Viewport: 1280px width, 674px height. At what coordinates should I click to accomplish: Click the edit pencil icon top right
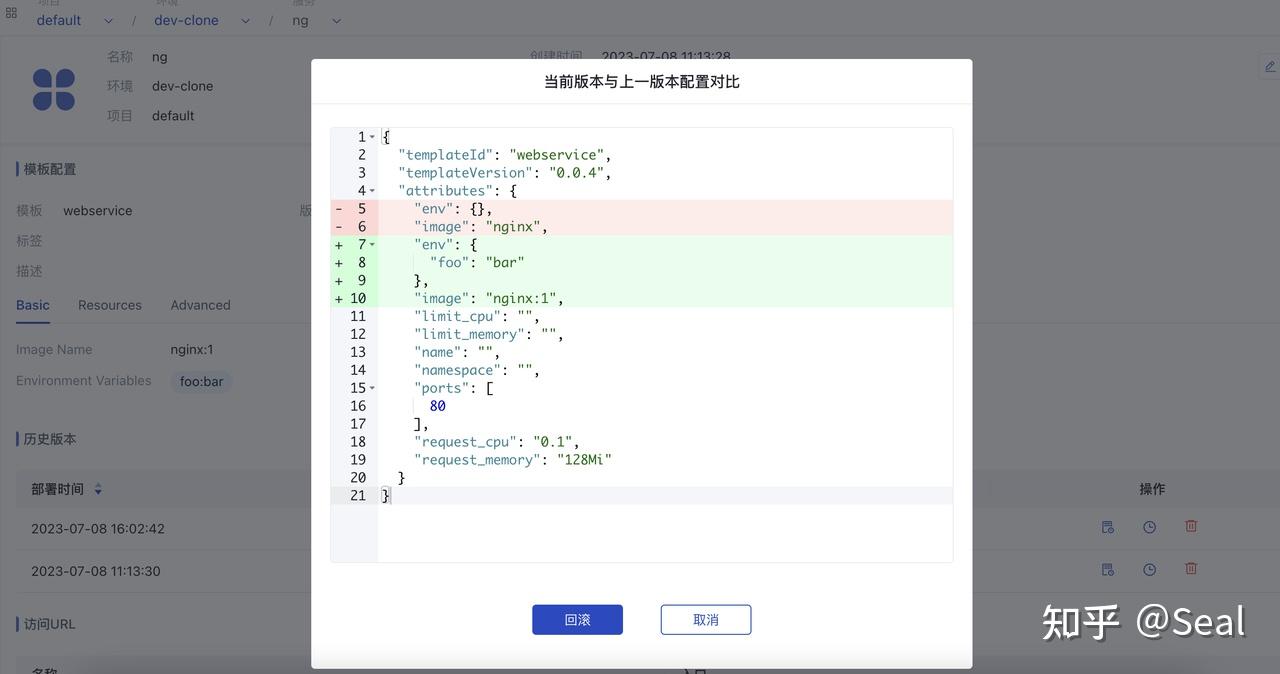tap(1268, 66)
